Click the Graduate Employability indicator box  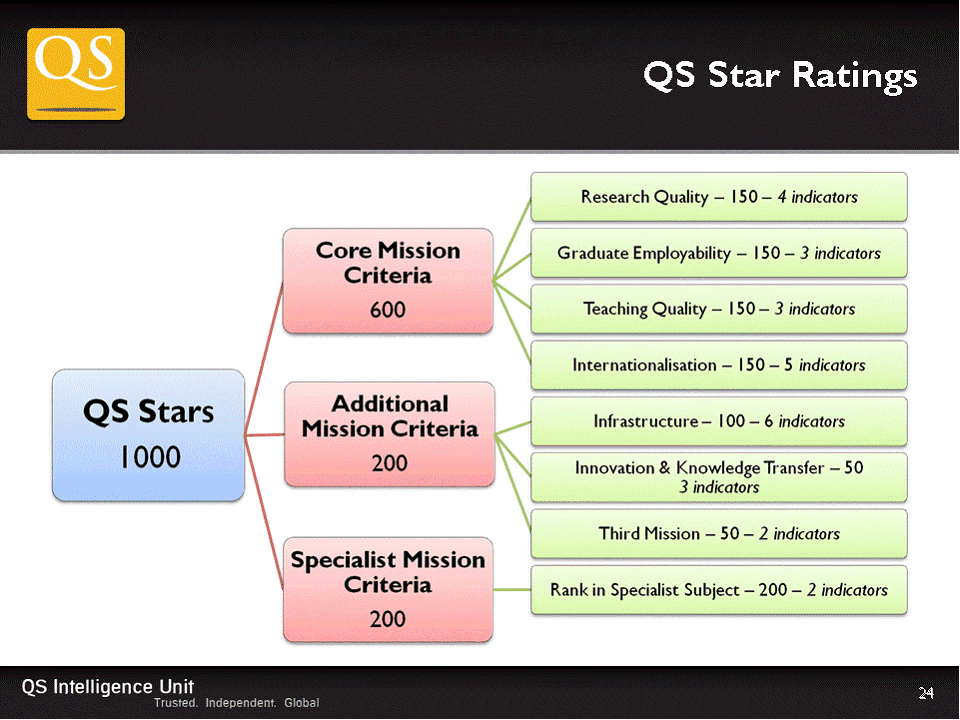click(x=718, y=253)
